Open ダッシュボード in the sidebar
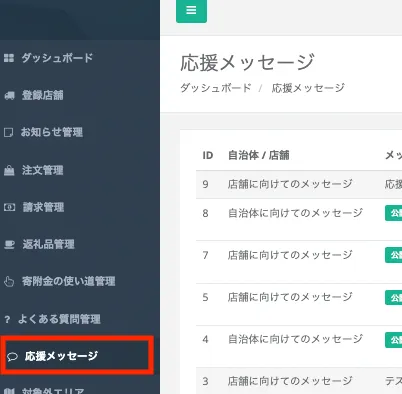The height and width of the screenshot is (394, 402). coord(57,58)
